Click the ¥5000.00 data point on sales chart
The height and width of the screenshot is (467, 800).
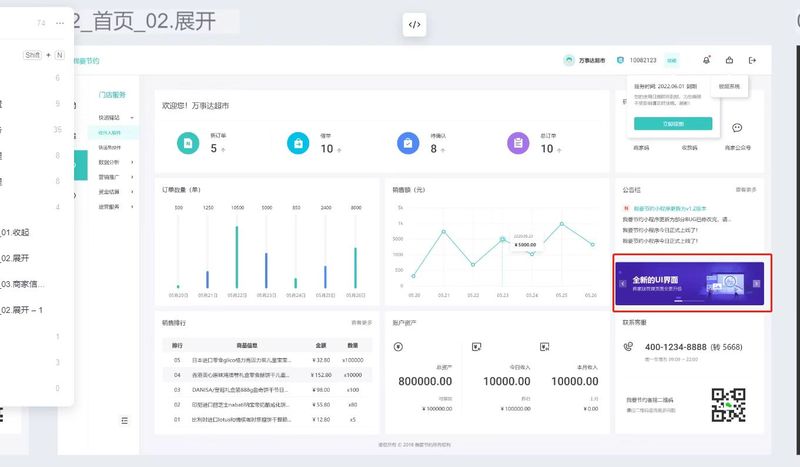[502, 239]
